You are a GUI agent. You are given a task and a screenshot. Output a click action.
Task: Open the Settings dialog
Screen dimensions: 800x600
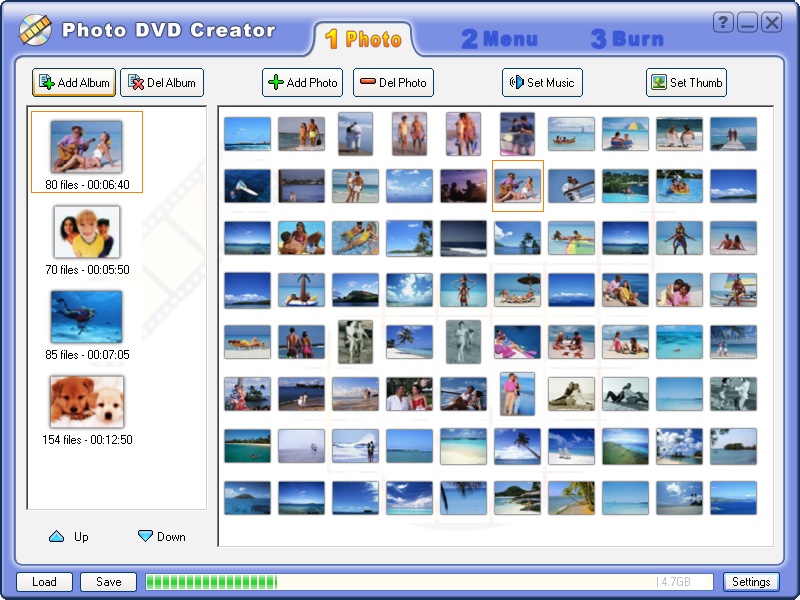tap(752, 581)
